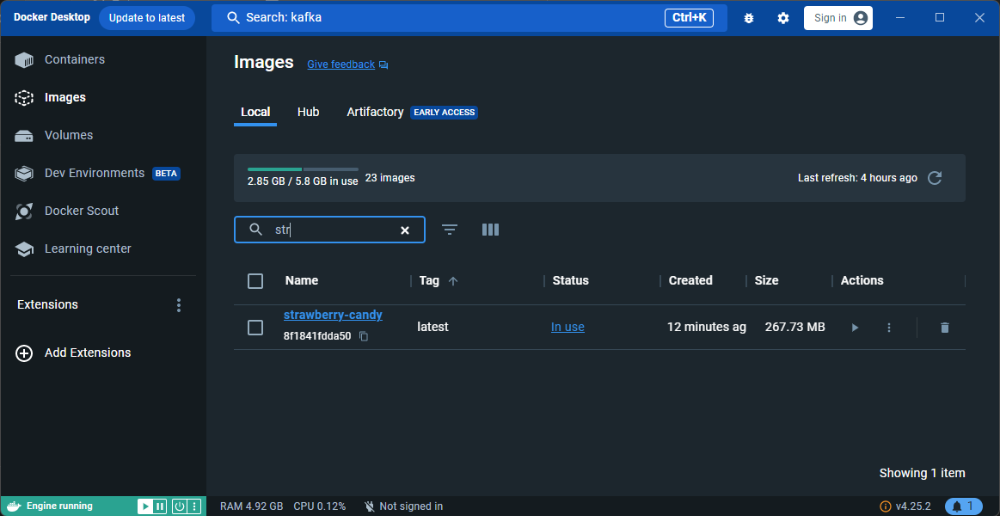
Task: Switch to the Hub tab
Action: [x=308, y=112]
